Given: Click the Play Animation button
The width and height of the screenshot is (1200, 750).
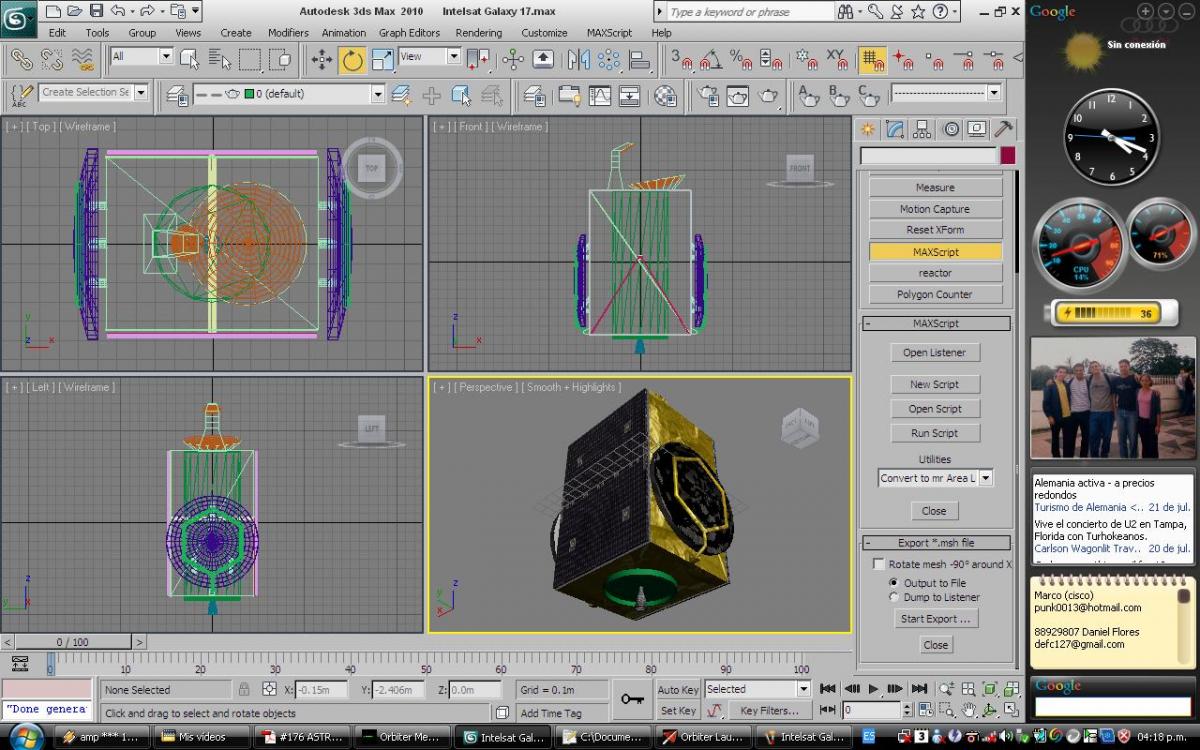Looking at the screenshot, I should pyautogui.click(x=873, y=689).
